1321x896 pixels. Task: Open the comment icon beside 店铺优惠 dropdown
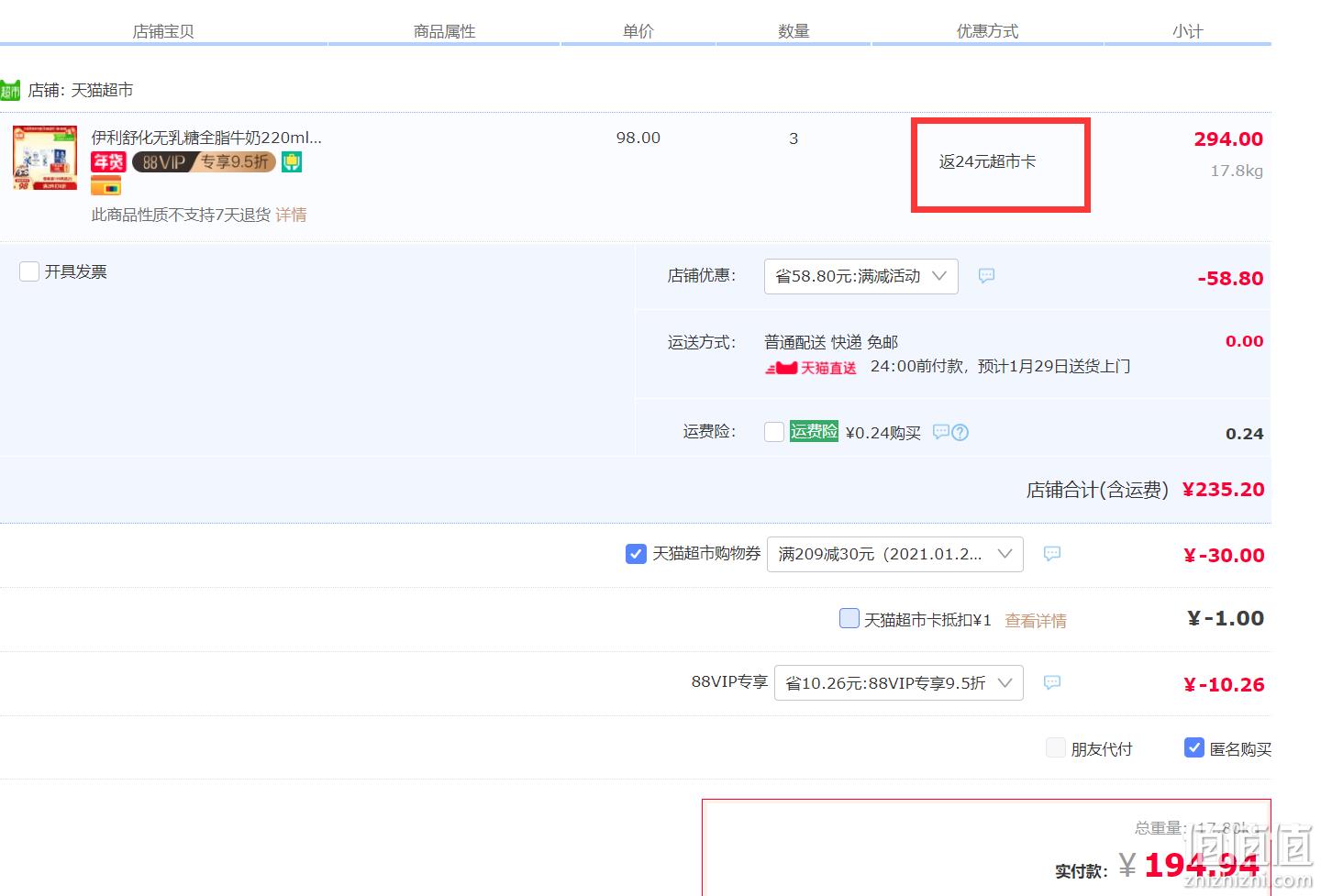tap(986, 276)
